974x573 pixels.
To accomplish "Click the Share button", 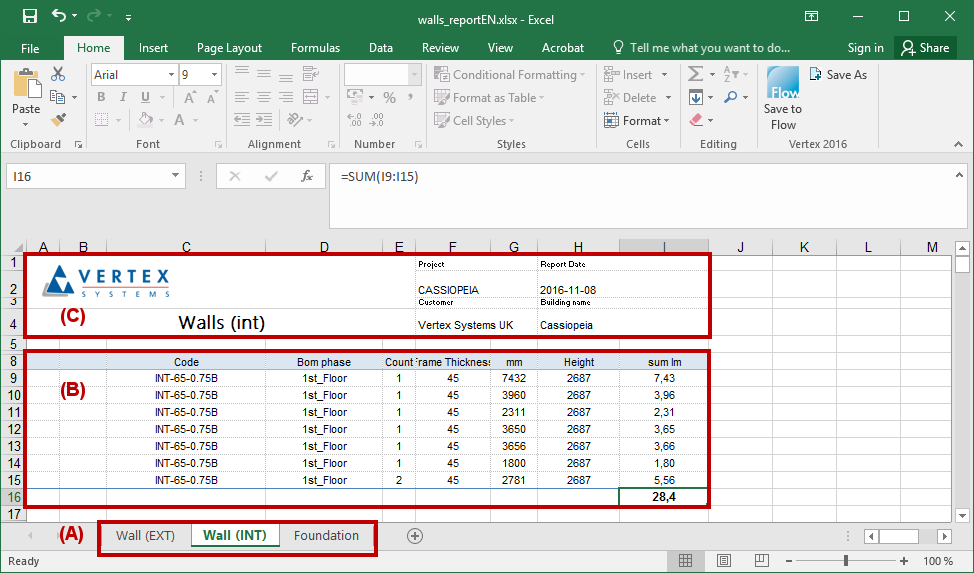I will (924, 48).
